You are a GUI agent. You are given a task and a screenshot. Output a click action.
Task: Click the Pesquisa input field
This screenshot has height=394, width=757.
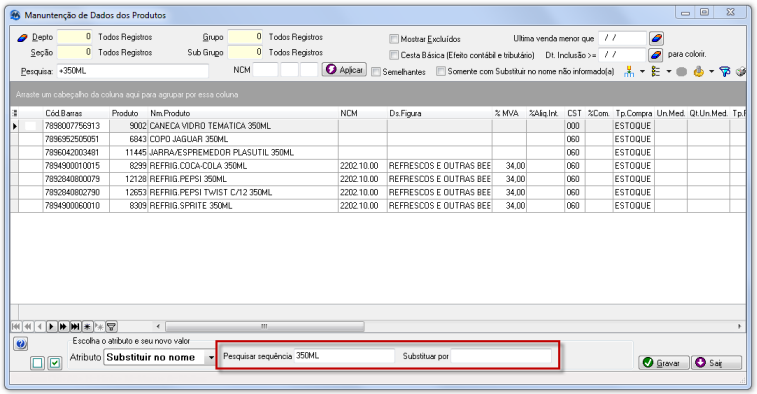[132, 71]
